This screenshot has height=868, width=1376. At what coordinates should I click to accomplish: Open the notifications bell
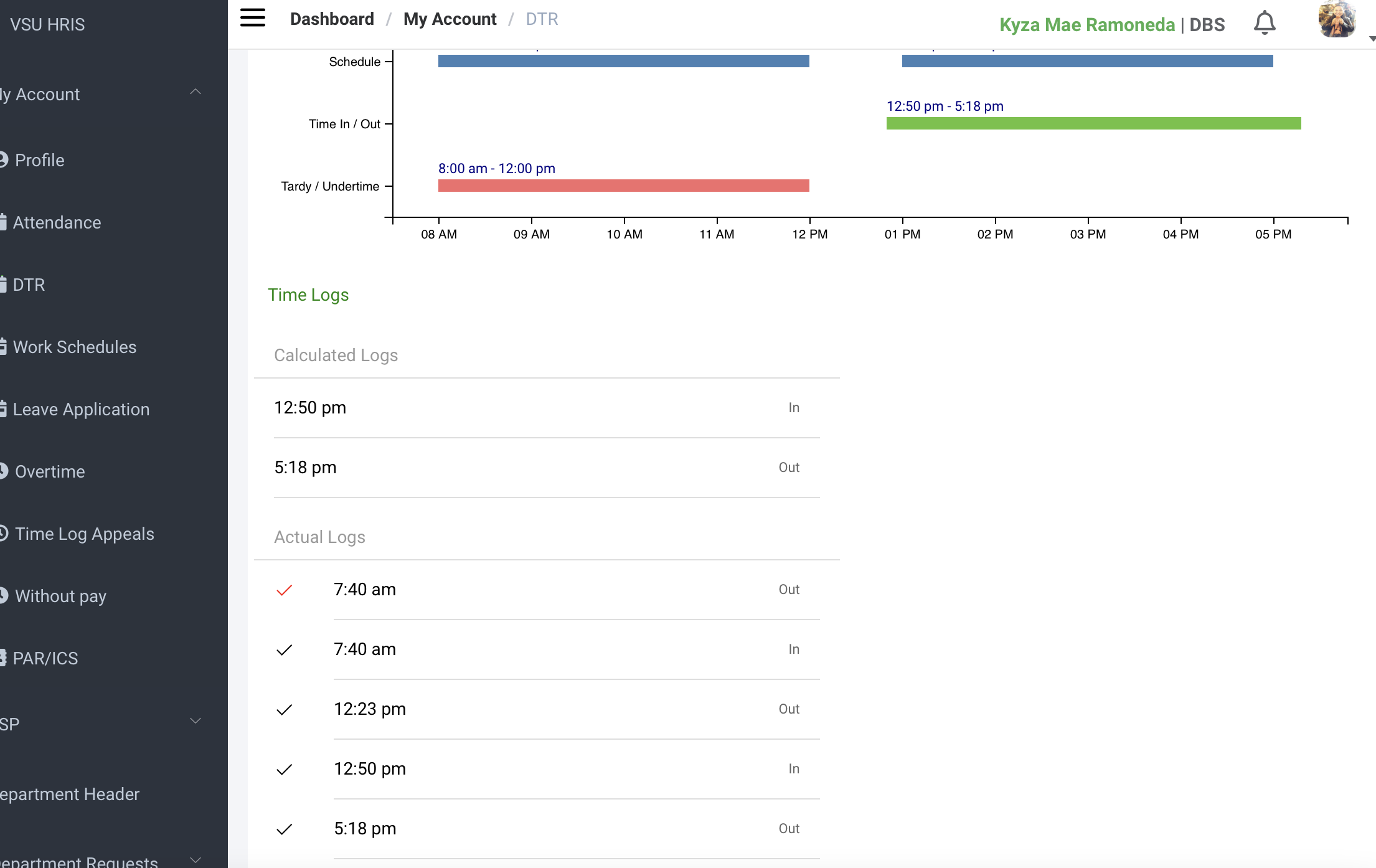(1264, 23)
